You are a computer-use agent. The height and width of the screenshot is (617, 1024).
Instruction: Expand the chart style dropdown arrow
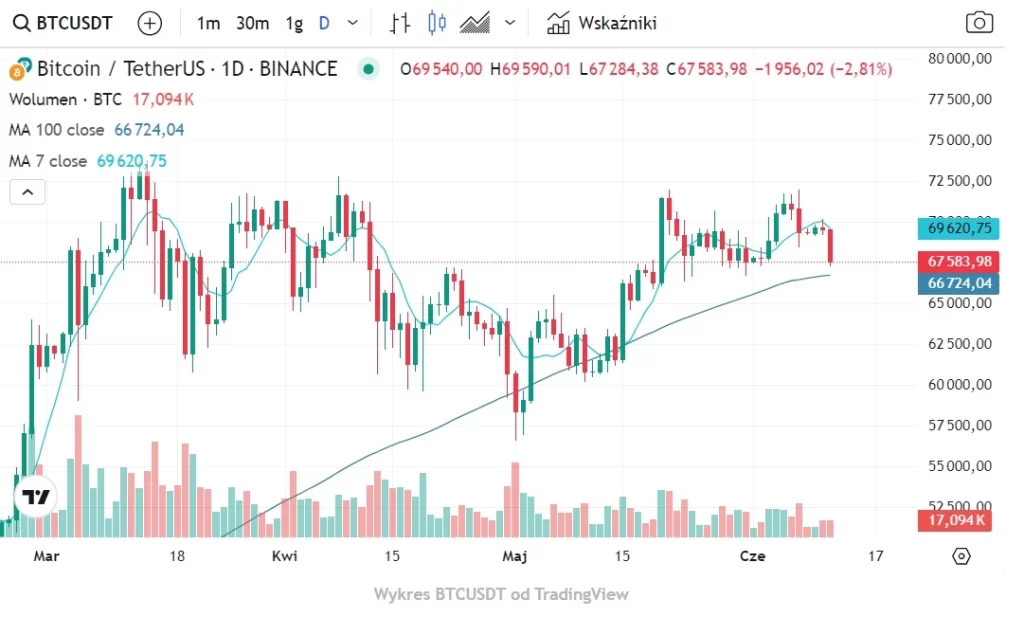click(x=510, y=23)
